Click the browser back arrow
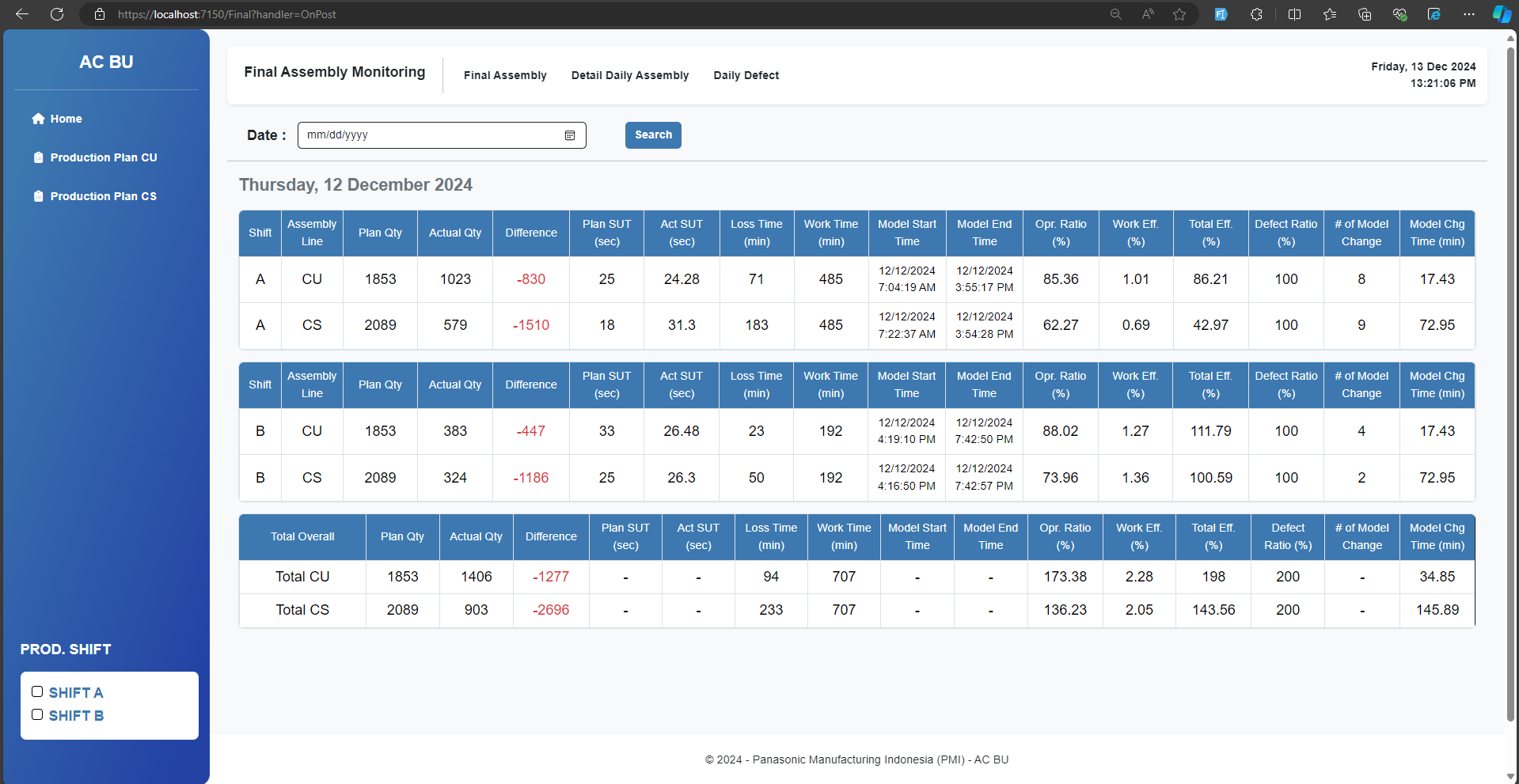Screen dimensions: 1519x784 [22, 14]
